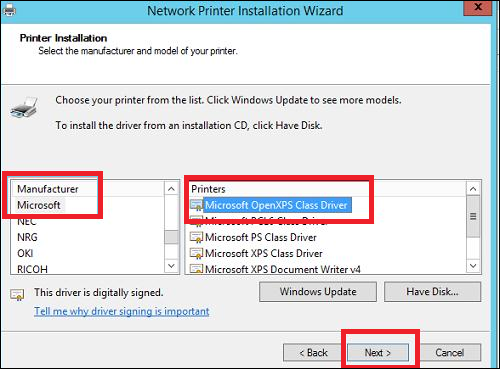Click the Printers list down arrow

tap(473, 266)
